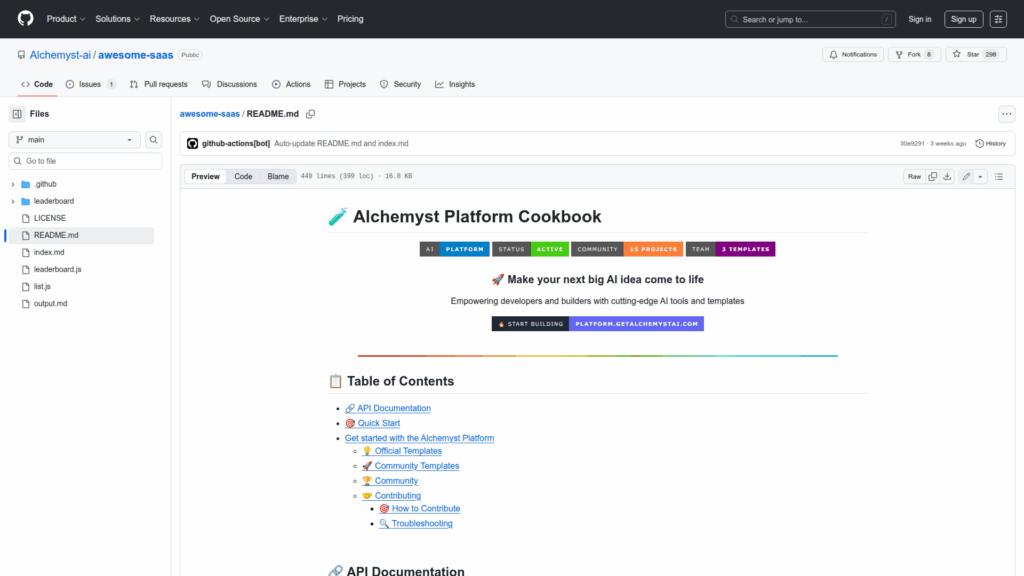1024x576 pixels.
Task: Open the more file actions ellipsis
Action: click(x=1006, y=114)
